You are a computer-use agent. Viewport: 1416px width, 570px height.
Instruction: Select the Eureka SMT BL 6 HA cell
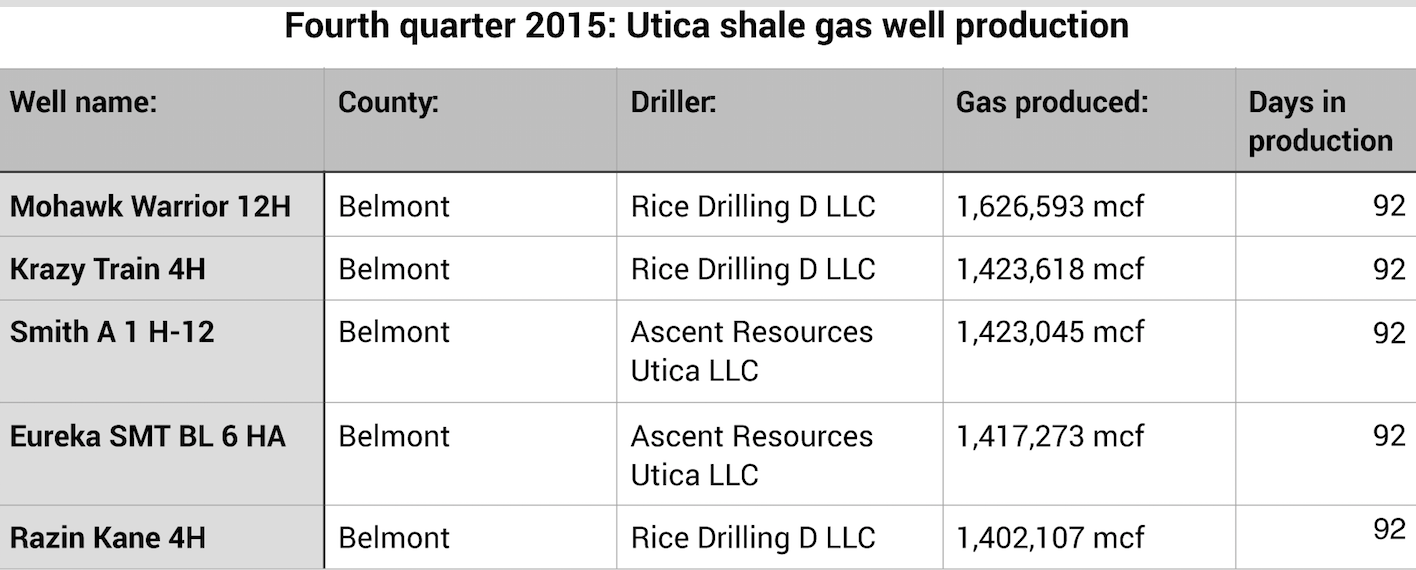coord(148,436)
